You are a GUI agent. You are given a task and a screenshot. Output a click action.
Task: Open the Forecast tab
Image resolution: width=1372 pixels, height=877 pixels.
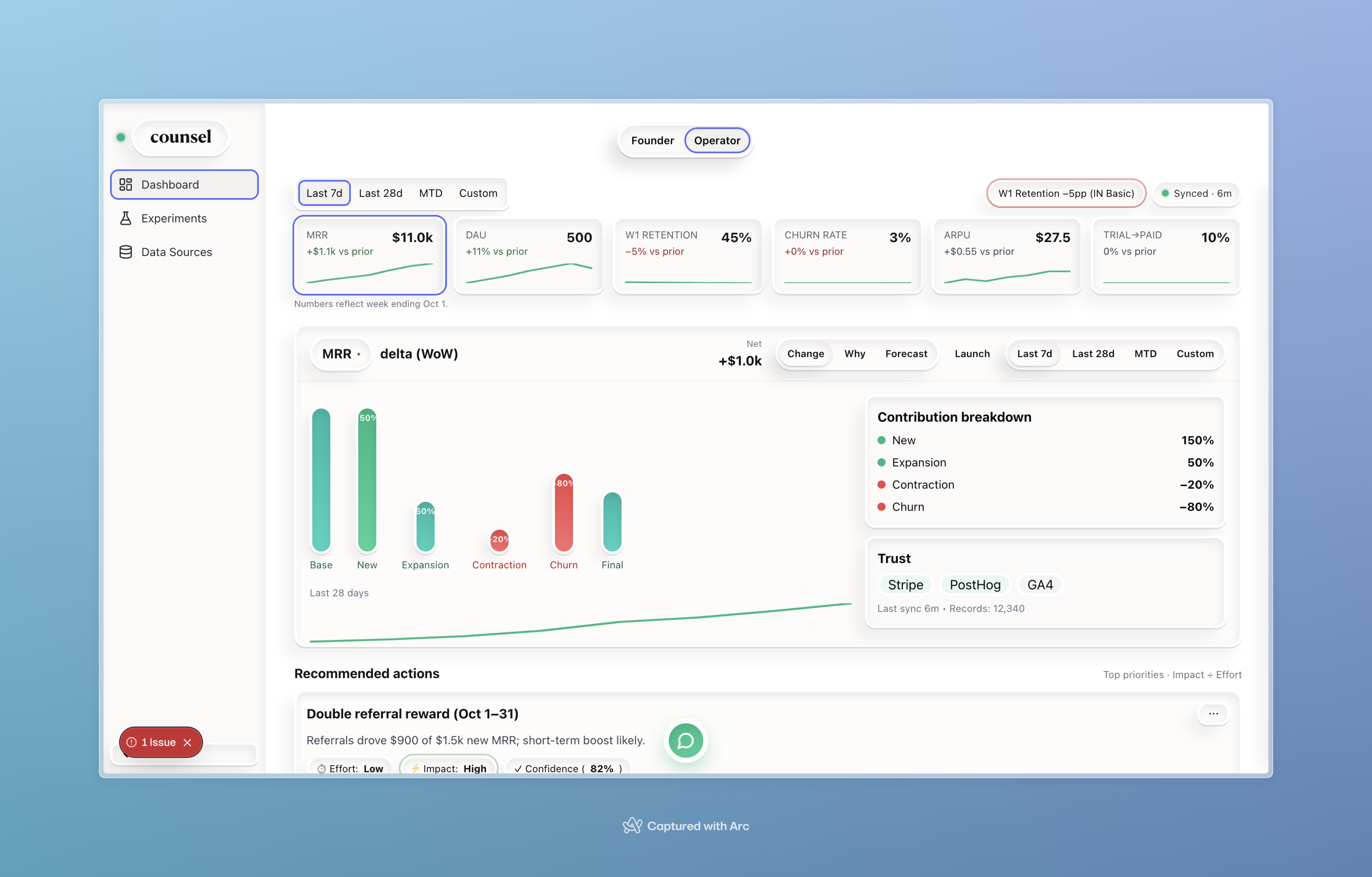pyautogui.click(x=906, y=354)
